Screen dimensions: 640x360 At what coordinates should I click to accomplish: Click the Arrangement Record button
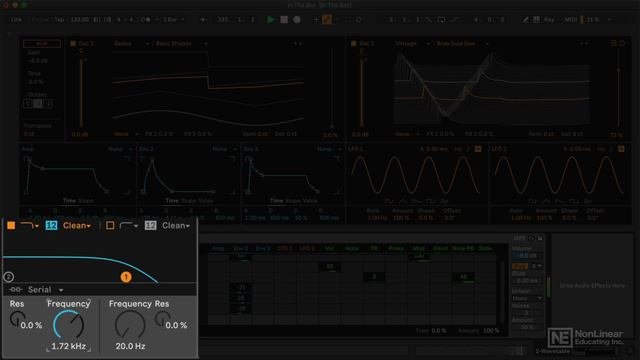297,20
